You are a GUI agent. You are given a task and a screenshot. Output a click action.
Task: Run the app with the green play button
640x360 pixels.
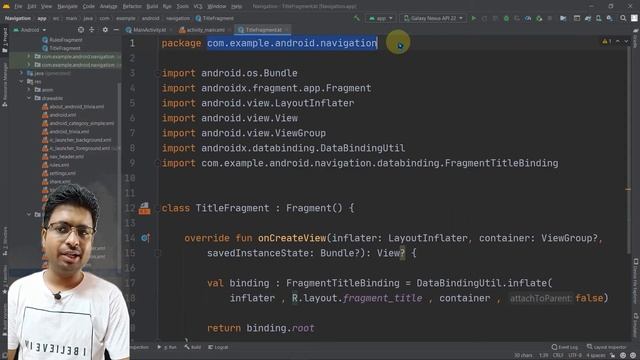473,18
